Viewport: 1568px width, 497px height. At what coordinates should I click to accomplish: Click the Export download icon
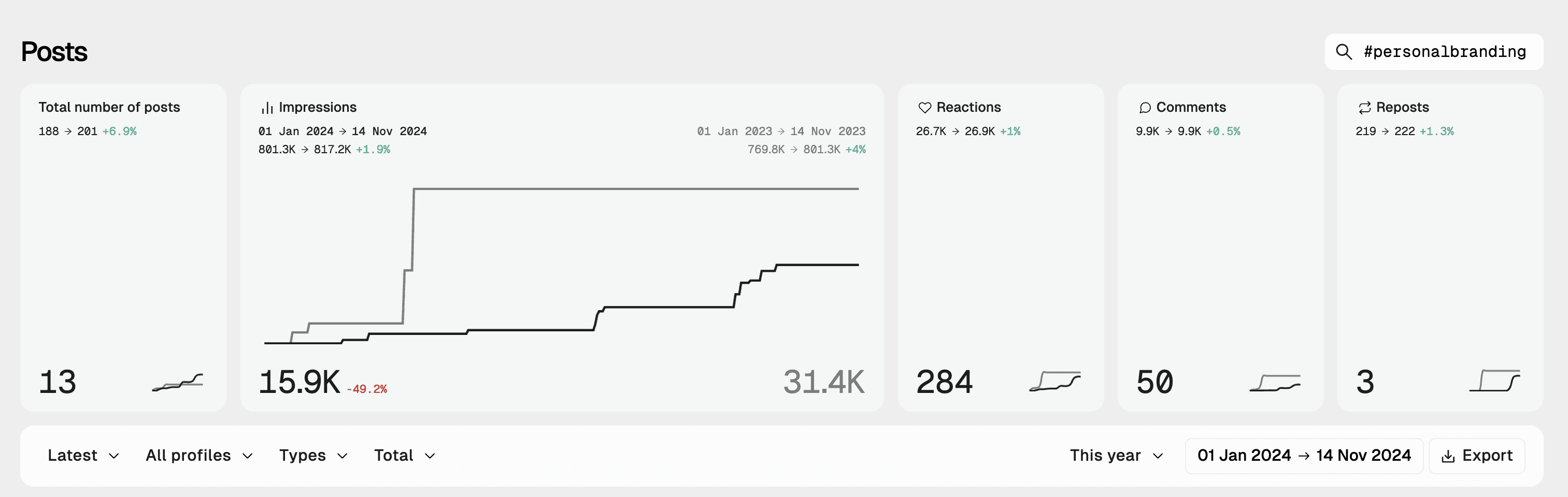[x=1448, y=456]
